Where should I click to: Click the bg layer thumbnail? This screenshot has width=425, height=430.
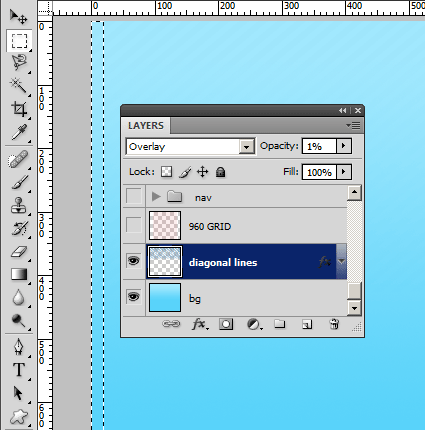point(165,297)
